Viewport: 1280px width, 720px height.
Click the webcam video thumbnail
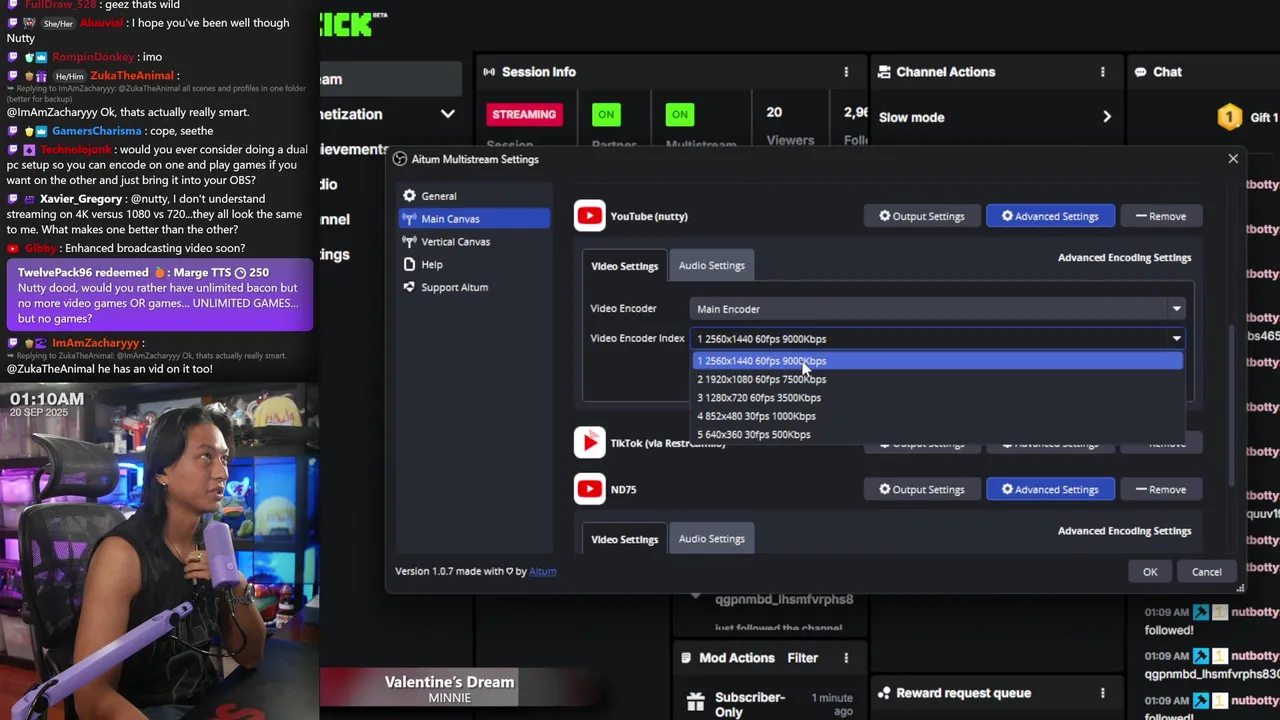pyautogui.click(x=160, y=552)
